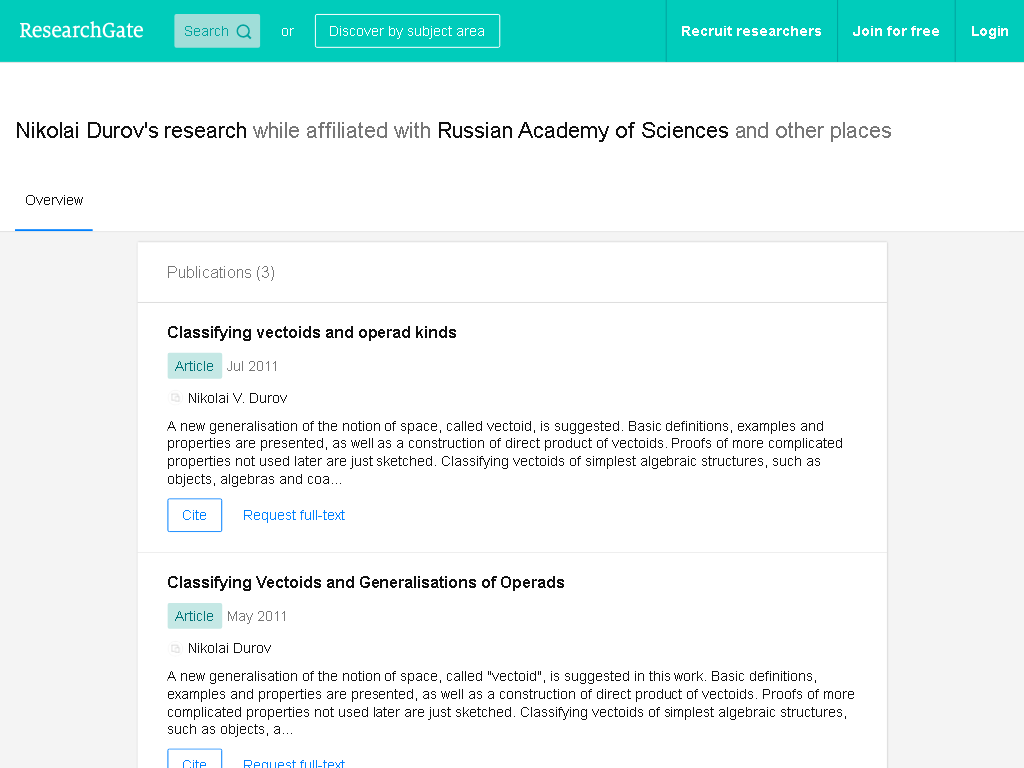Click Join for free

click(895, 31)
